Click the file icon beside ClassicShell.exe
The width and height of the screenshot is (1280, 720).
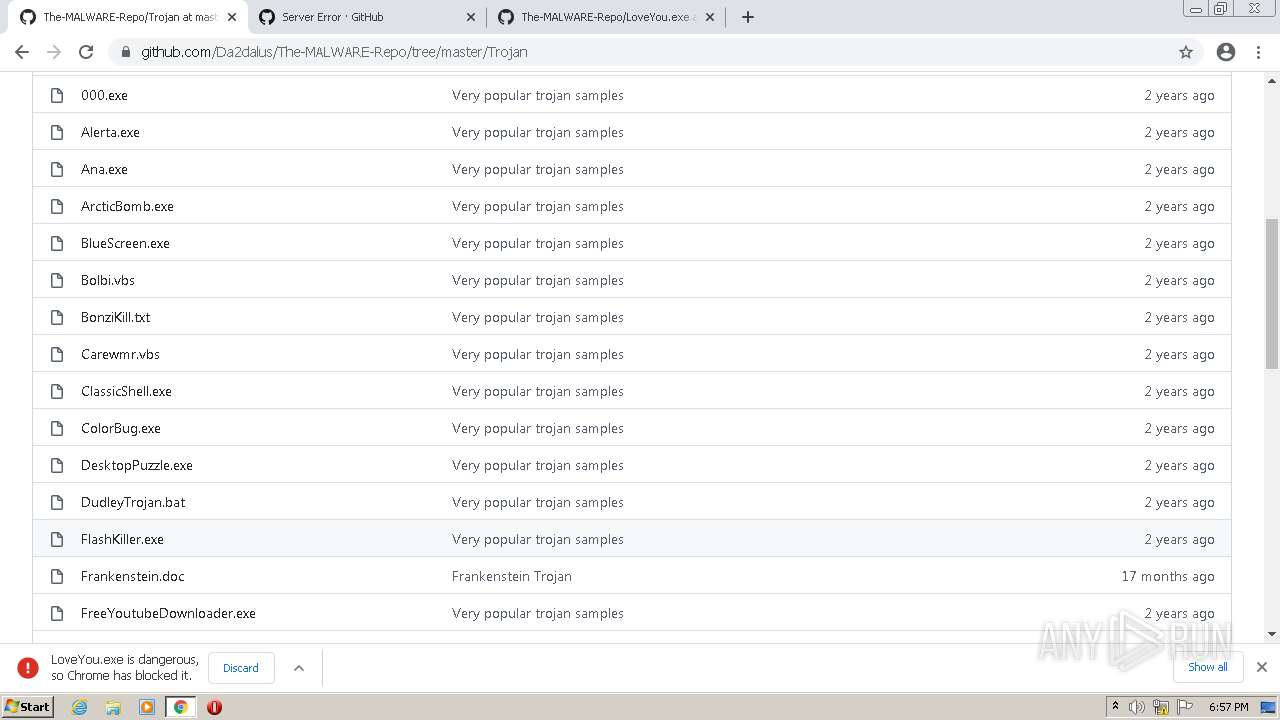pyautogui.click(x=57, y=391)
